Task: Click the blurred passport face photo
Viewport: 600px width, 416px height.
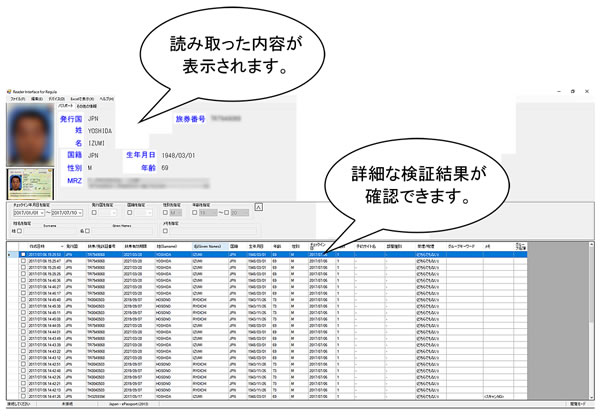Action: tap(31, 137)
